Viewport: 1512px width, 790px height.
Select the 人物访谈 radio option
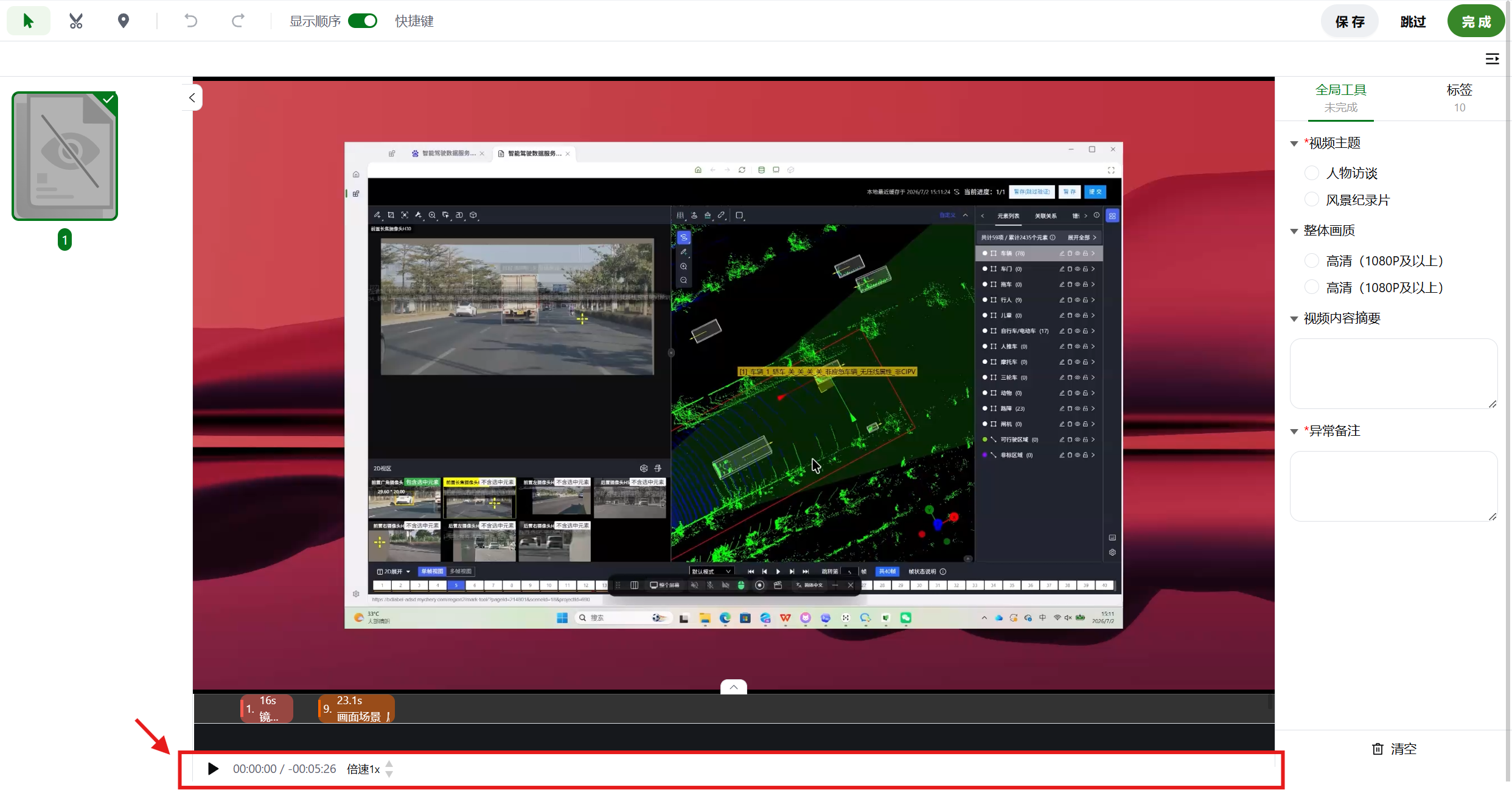pyautogui.click(x=1312, y=173)
